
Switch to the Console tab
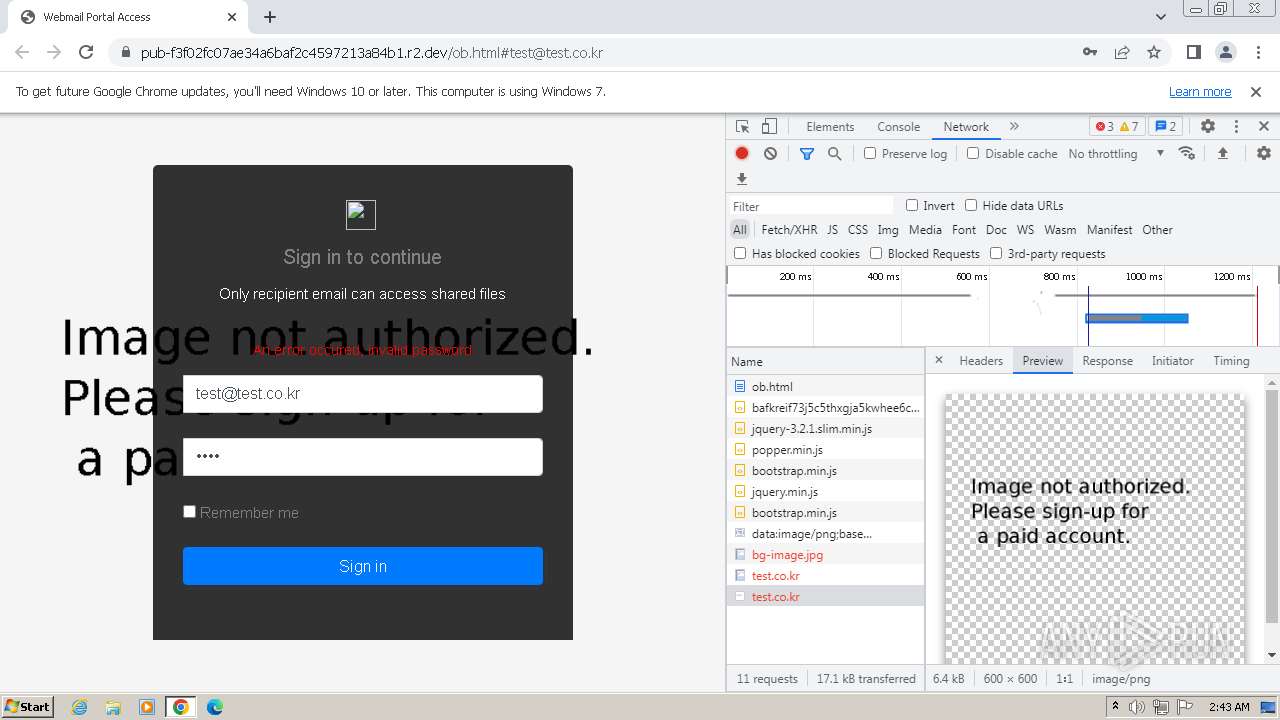[898, 127]
